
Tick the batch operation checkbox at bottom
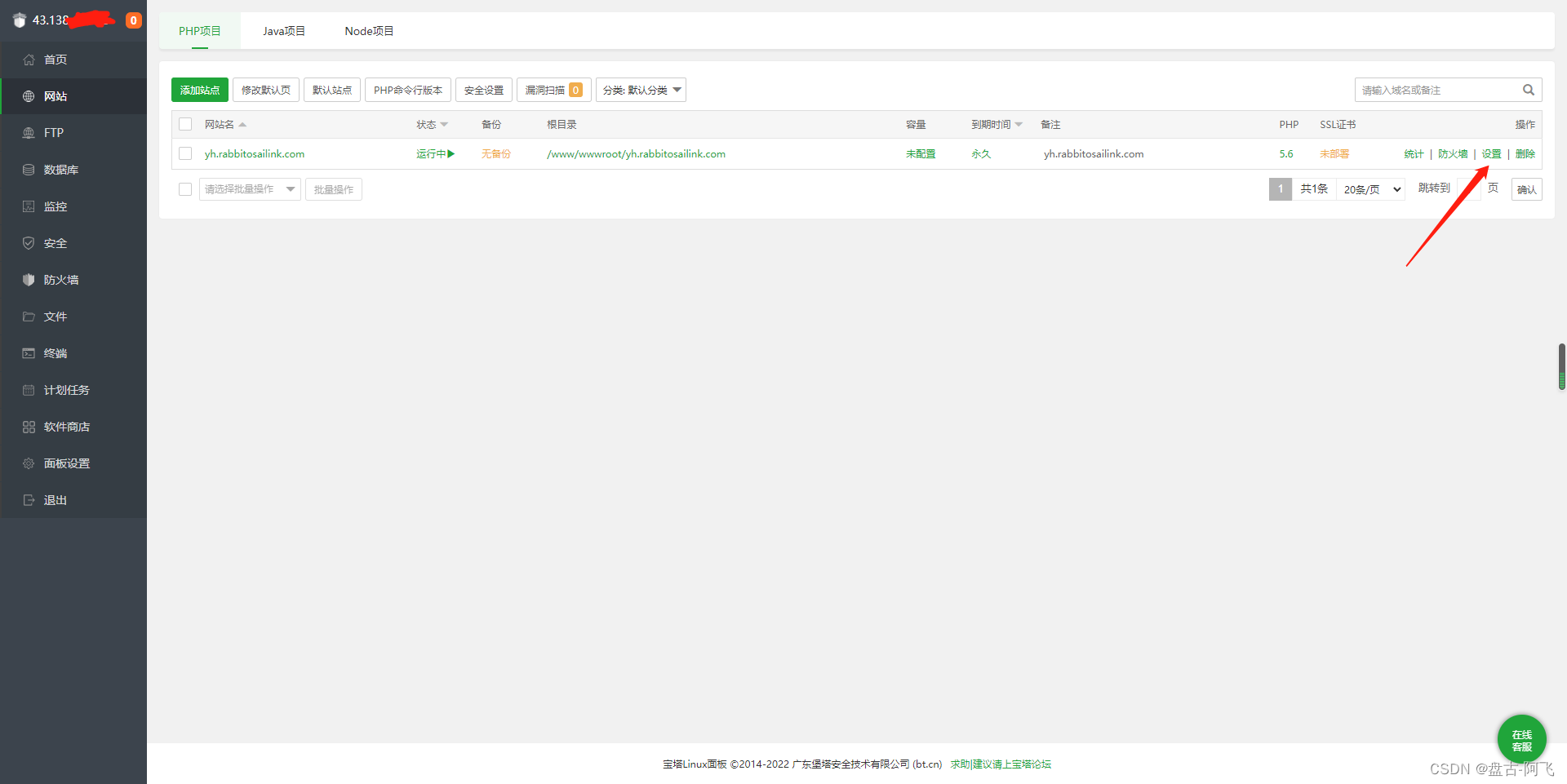point(185,189)
